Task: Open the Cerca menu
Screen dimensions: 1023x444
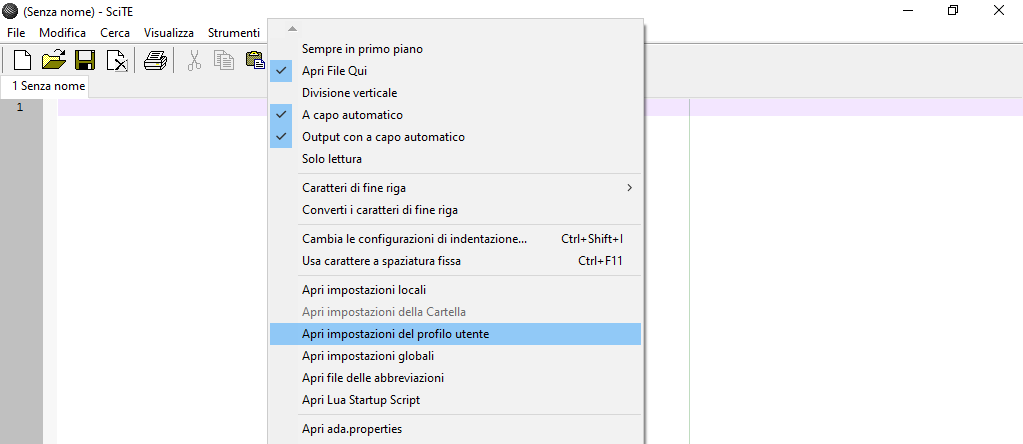Action: click(x=114, y=33)
